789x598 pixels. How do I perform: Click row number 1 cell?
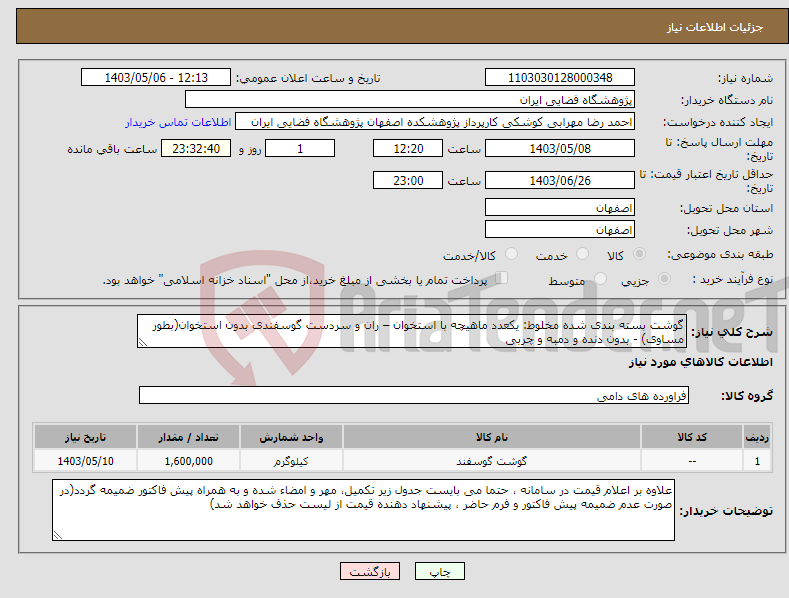(757, 461)
